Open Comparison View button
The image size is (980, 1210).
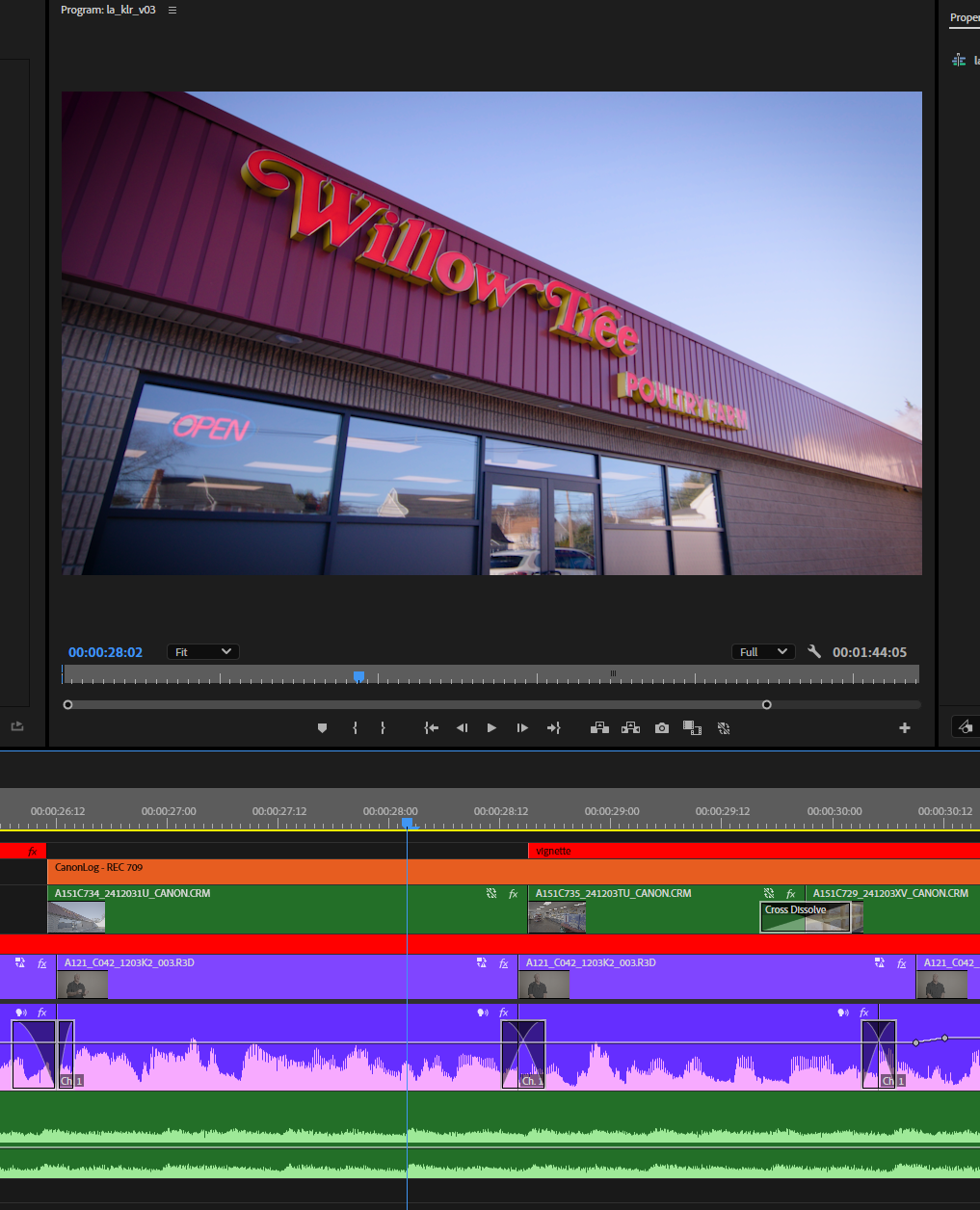click(692, 728)
